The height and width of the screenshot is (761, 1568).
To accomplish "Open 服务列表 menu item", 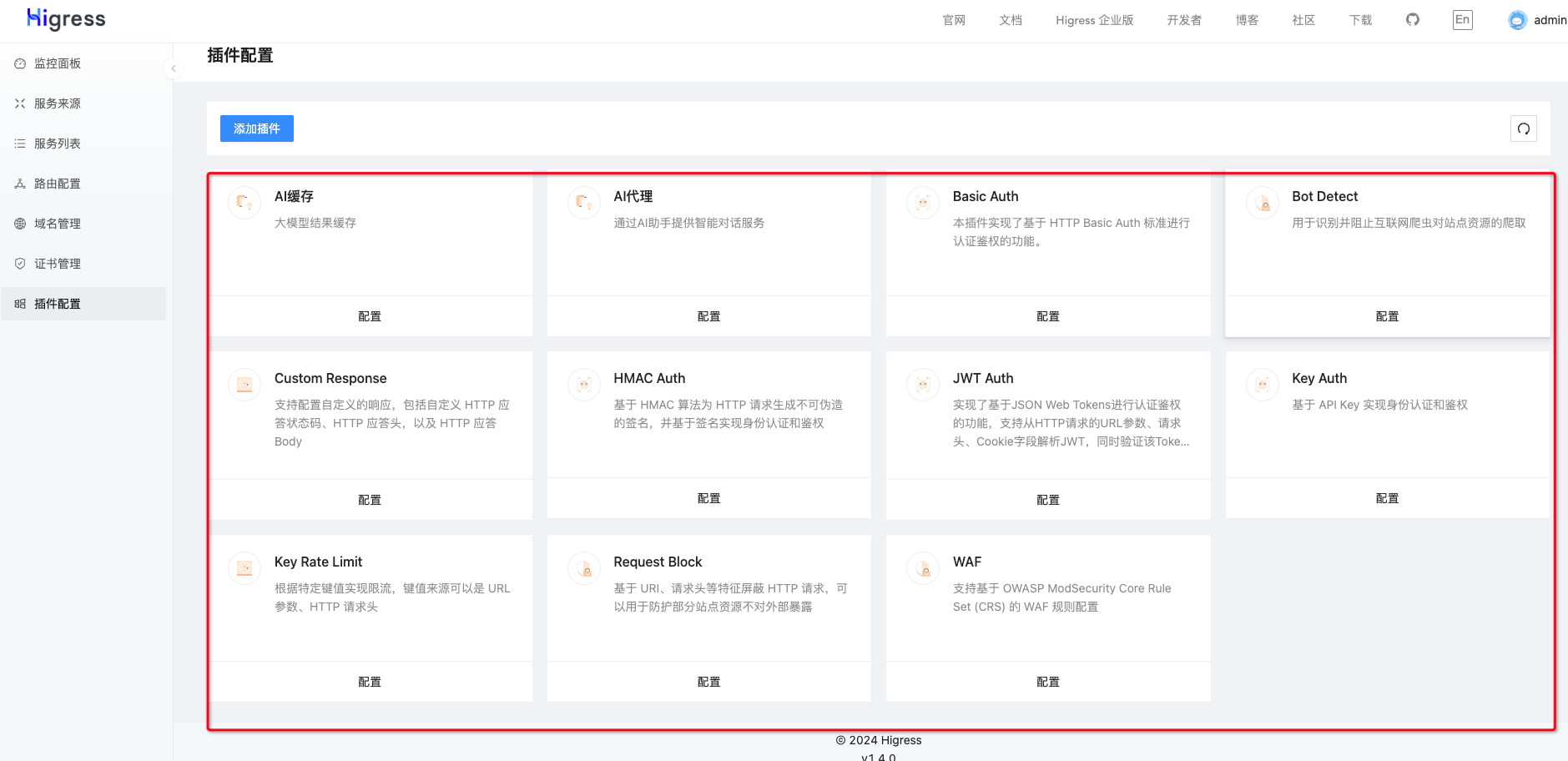I will 83,144.
